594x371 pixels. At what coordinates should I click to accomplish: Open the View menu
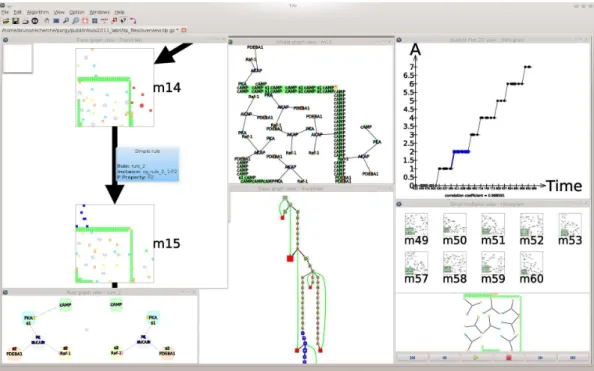tap(59, 12)
